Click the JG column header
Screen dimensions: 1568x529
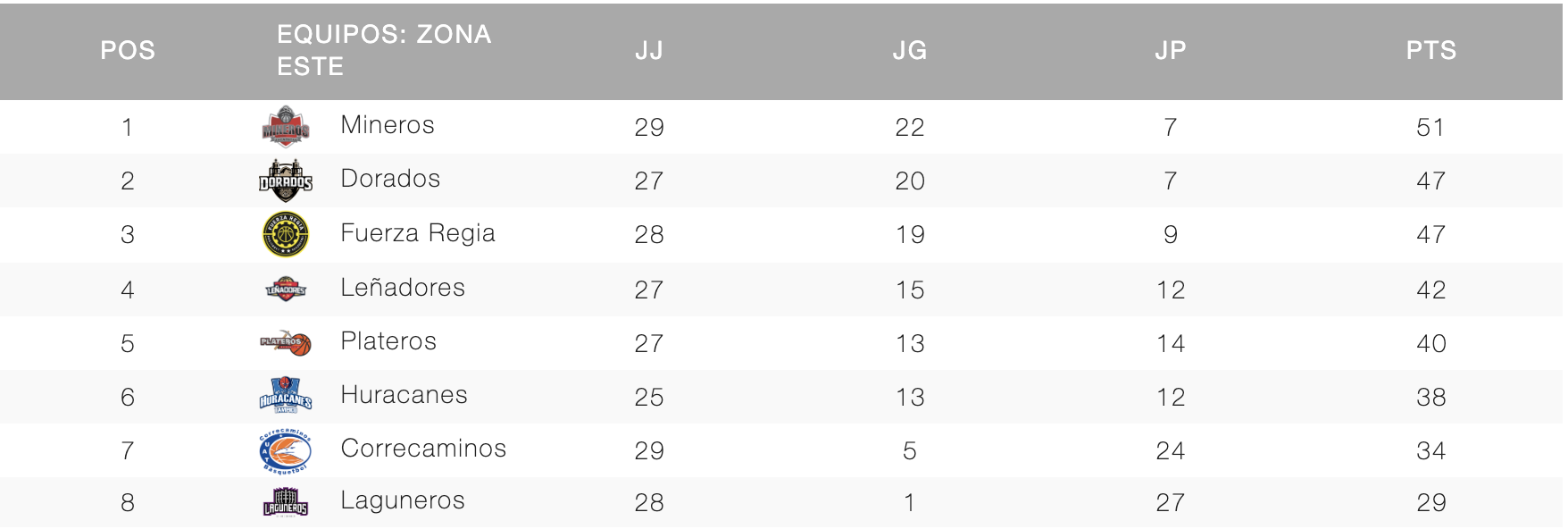(910, 50)
